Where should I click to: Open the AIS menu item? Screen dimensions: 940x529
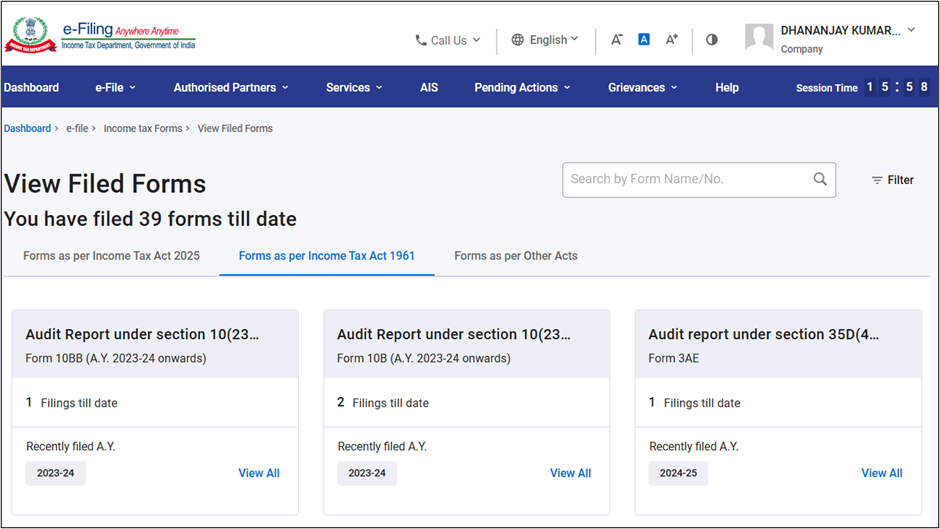[x=429, y=88]
